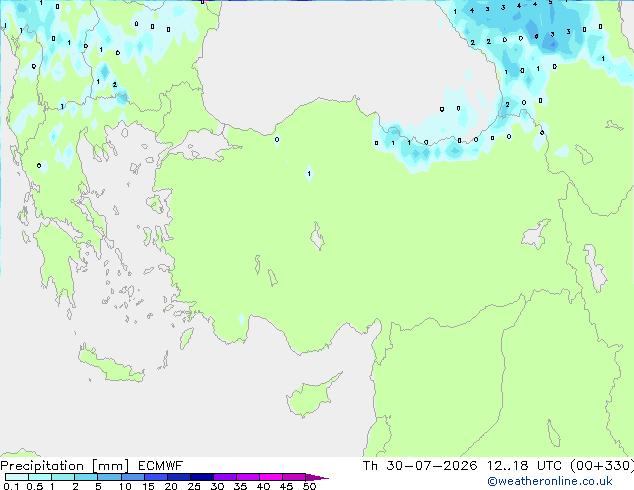Viewport: 634px width, 490px height.
Task: Select the 35–40 mm legend color swatch
Action: click(247, 477)
